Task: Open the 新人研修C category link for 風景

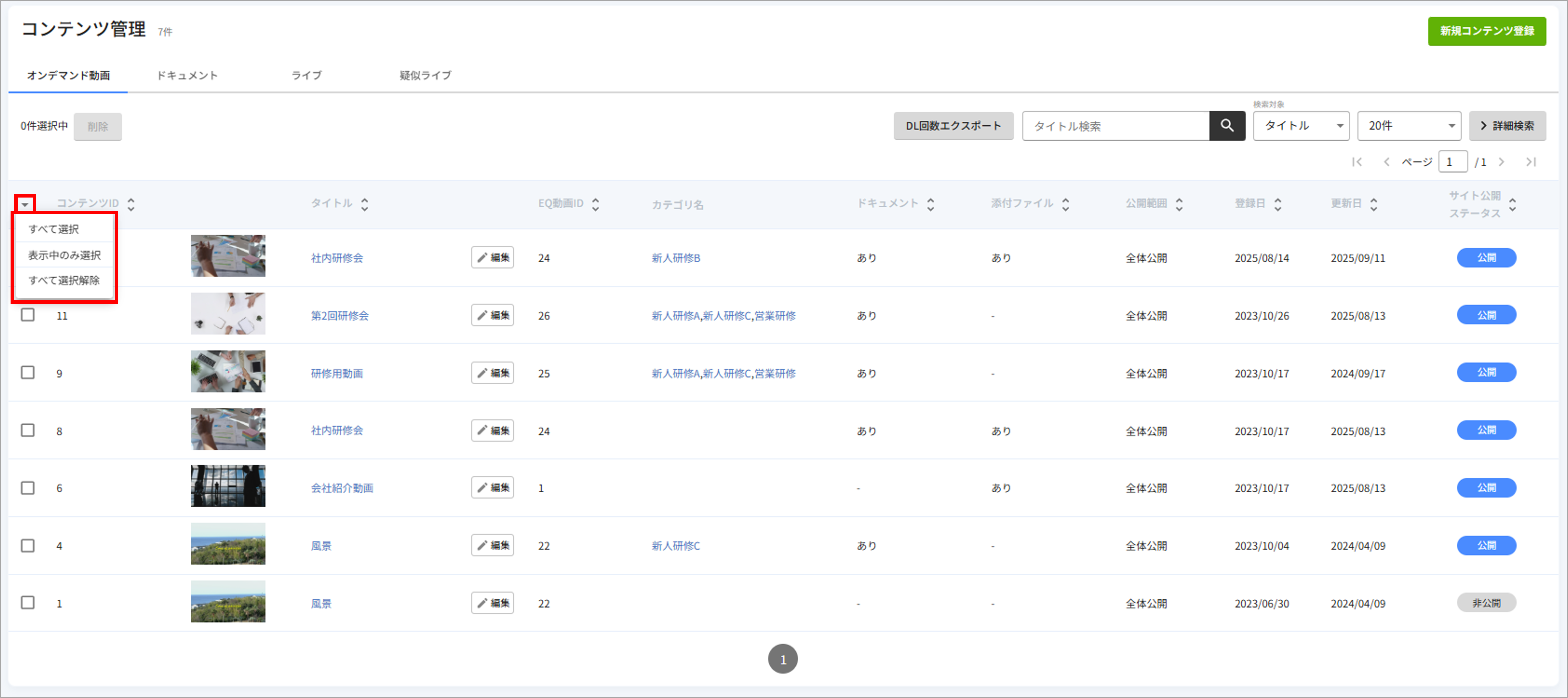Action: pos(676,546)
